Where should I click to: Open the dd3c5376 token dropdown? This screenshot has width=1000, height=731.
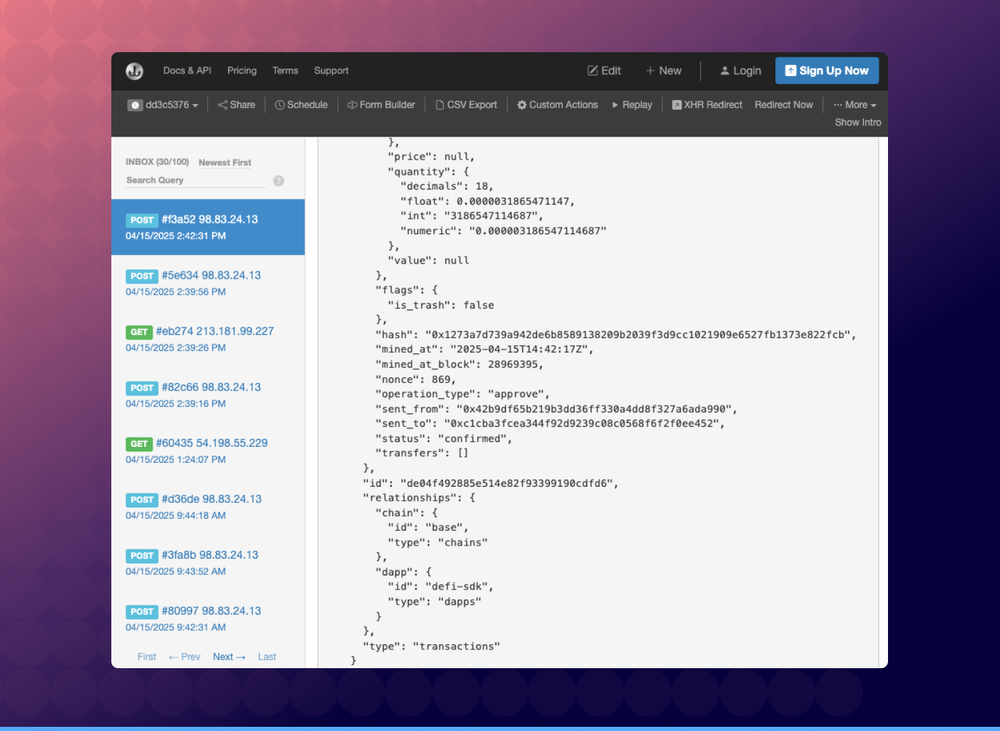[x=163, y=104]
